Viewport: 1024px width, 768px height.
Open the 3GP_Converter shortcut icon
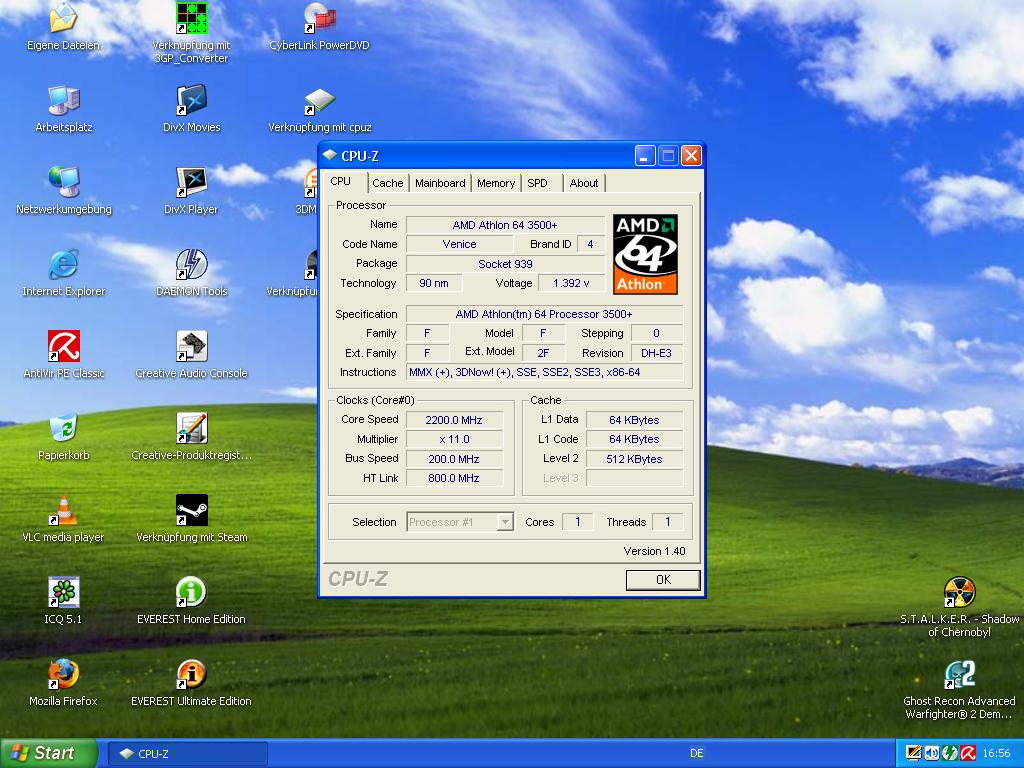pyautogui.click(x=191, y=18)
